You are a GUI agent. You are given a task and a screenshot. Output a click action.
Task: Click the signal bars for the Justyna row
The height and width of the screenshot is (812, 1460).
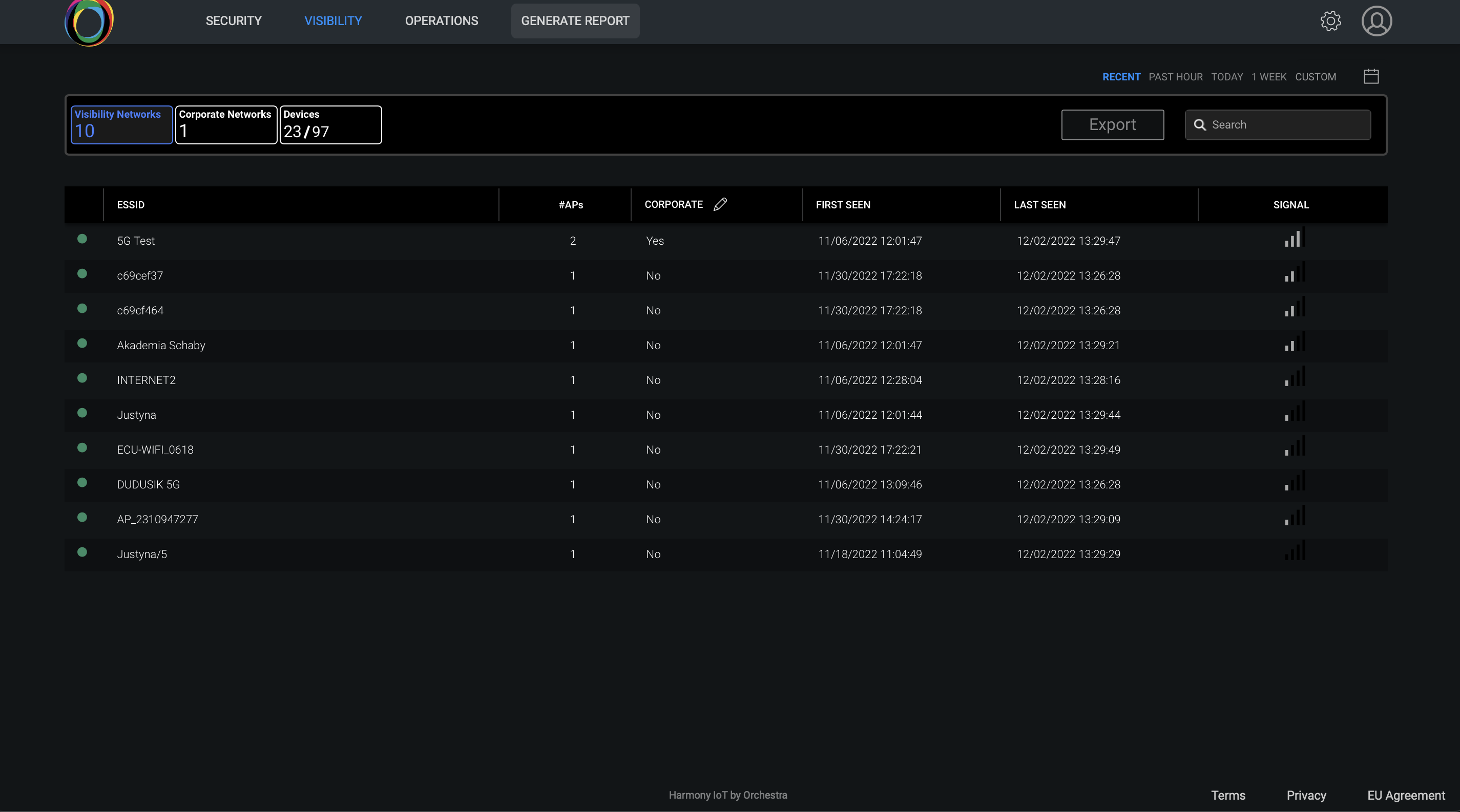point(1295,412)
